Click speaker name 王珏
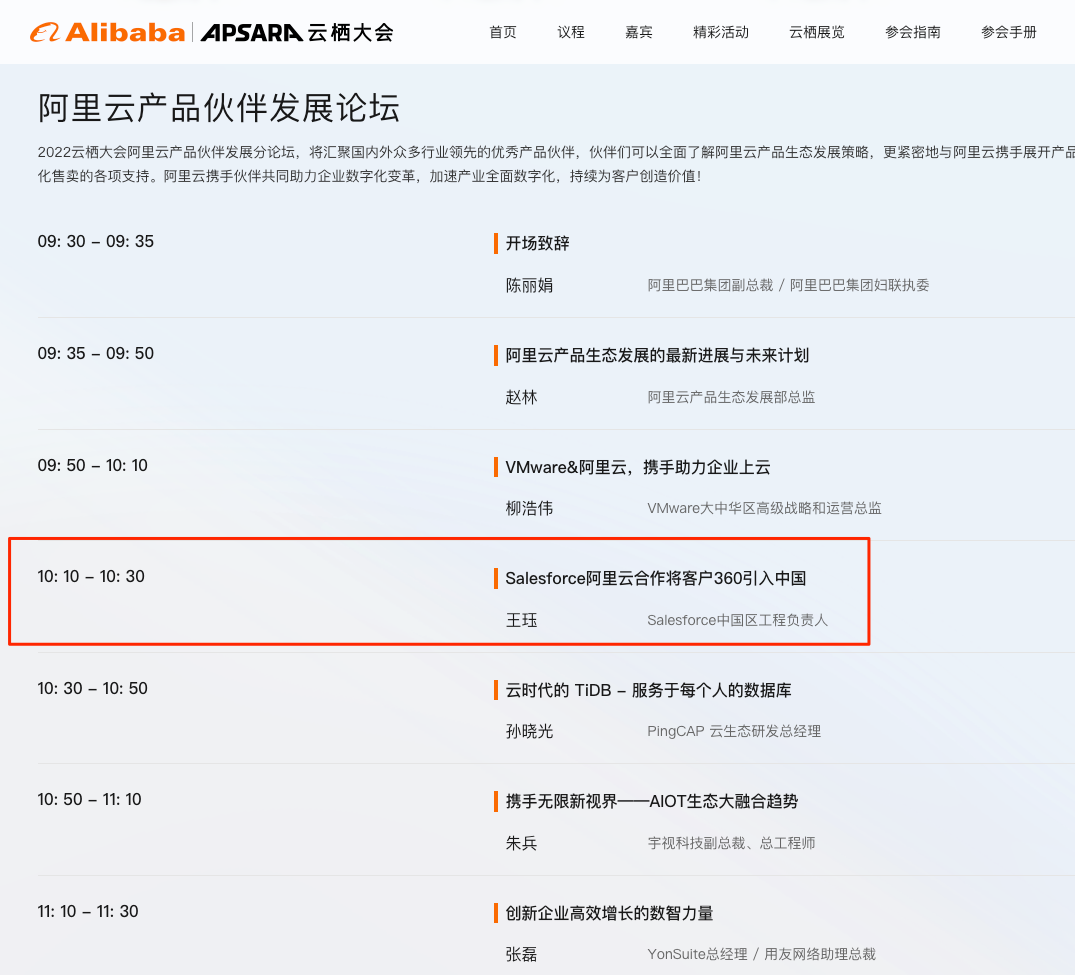This screenshot has height=975, width=1075. coord(521,620)
